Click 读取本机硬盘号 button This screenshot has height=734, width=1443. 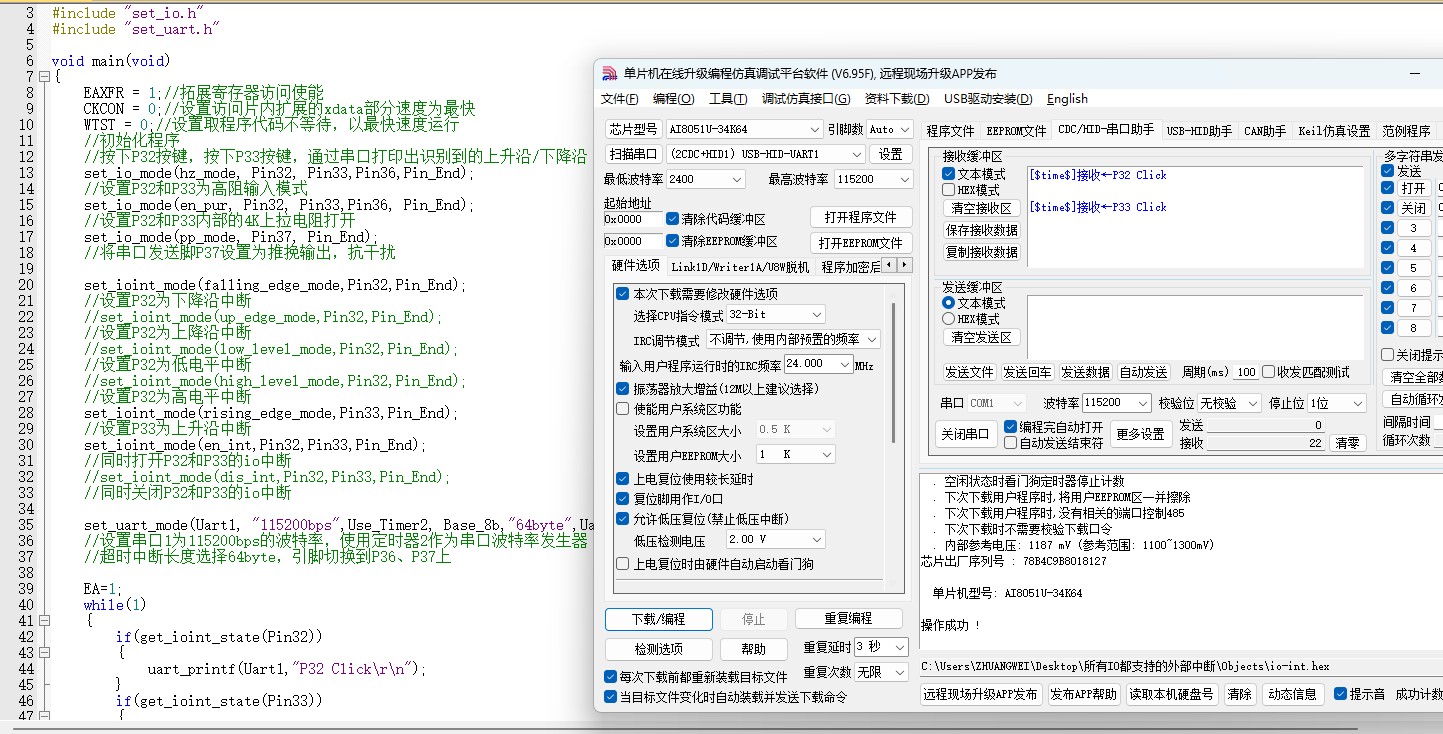[x=1173, y=694]
